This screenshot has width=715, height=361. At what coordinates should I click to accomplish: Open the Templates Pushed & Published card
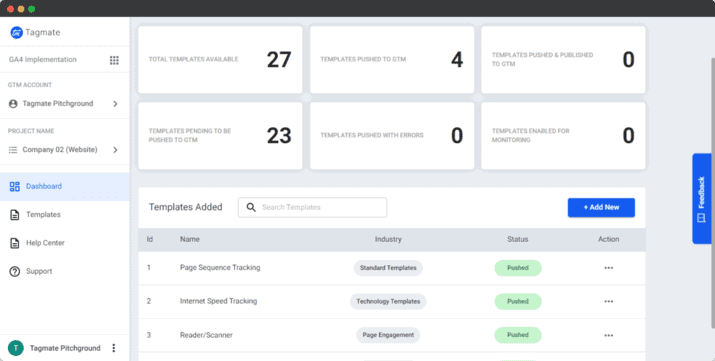tap(563, 60)
